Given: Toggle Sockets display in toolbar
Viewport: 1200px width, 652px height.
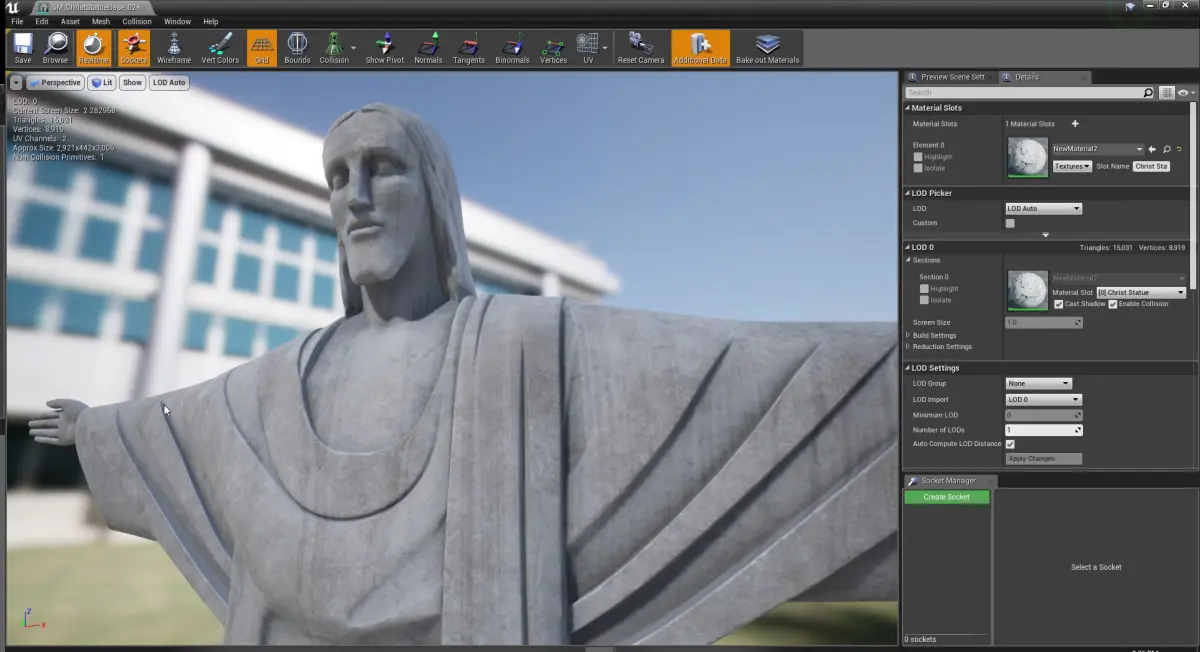Looking at the screenshot, I should click(x=133, y=48).
